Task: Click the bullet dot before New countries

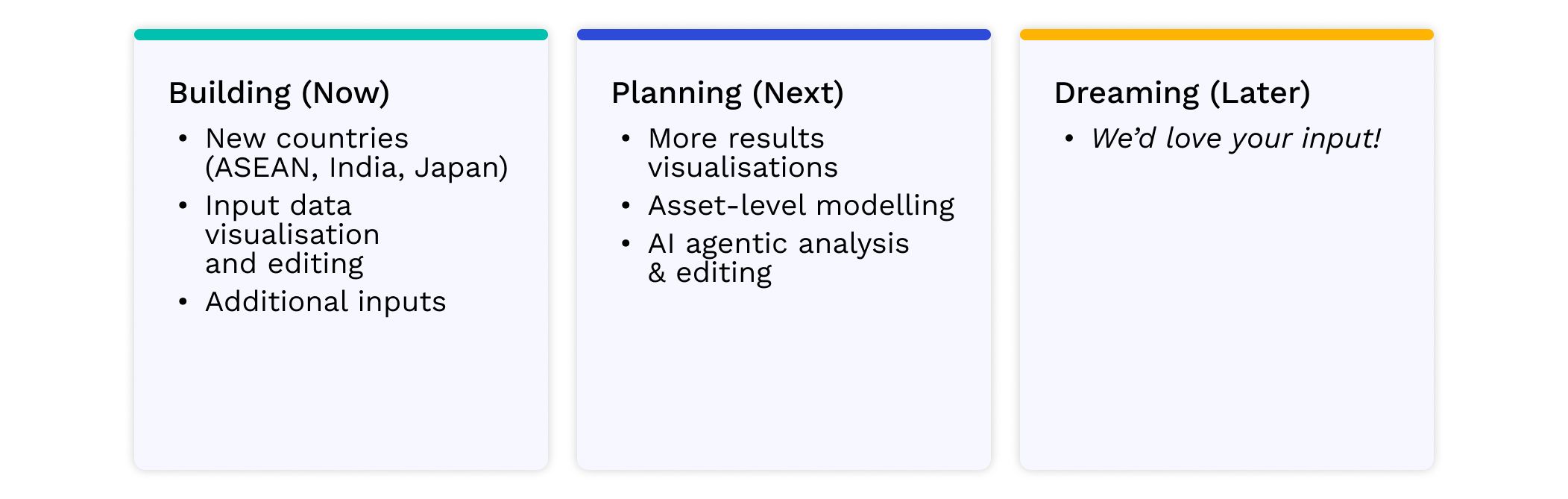Action: pos(183,139)
